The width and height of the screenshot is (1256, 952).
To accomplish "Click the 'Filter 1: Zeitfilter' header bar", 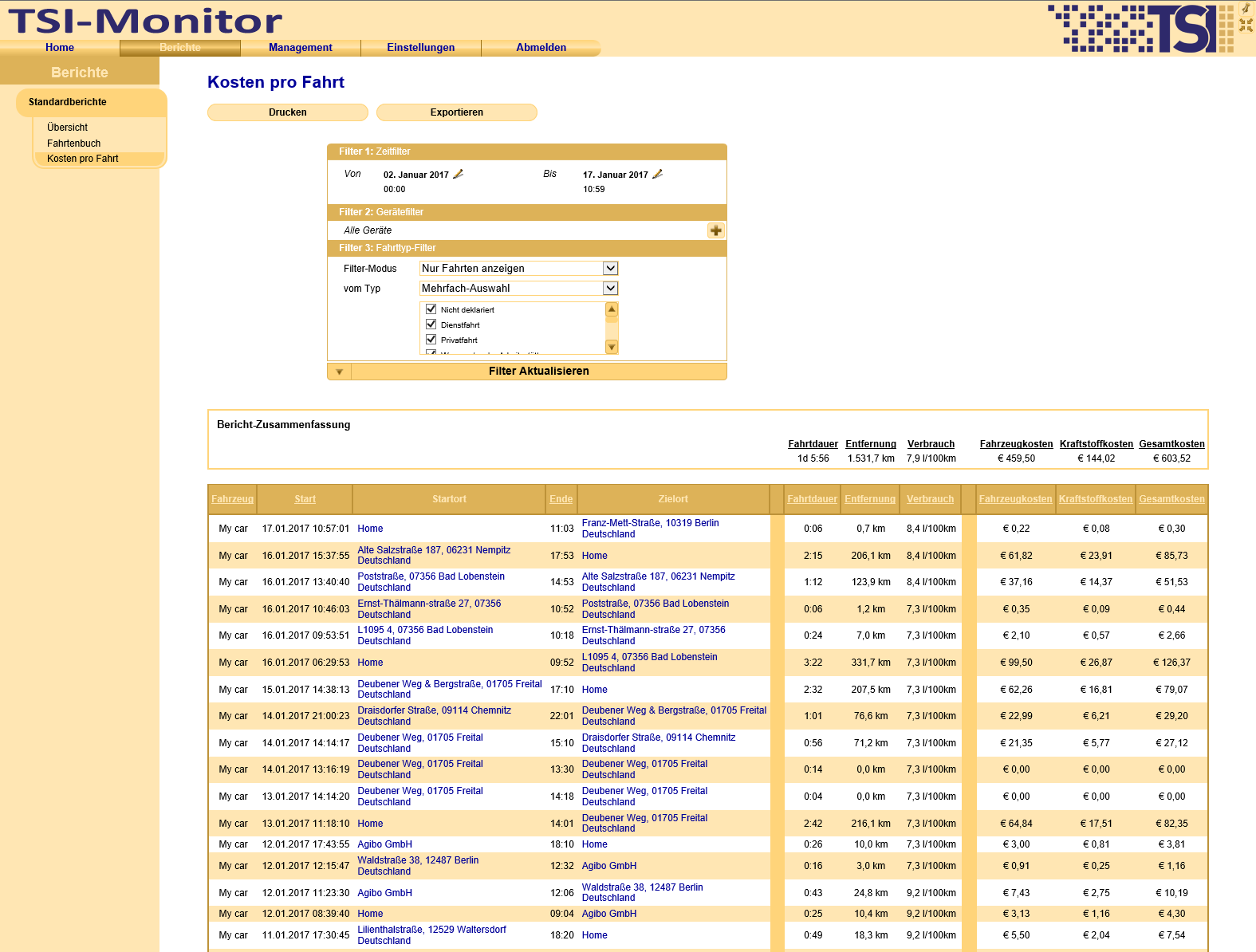I will point(527,151).
